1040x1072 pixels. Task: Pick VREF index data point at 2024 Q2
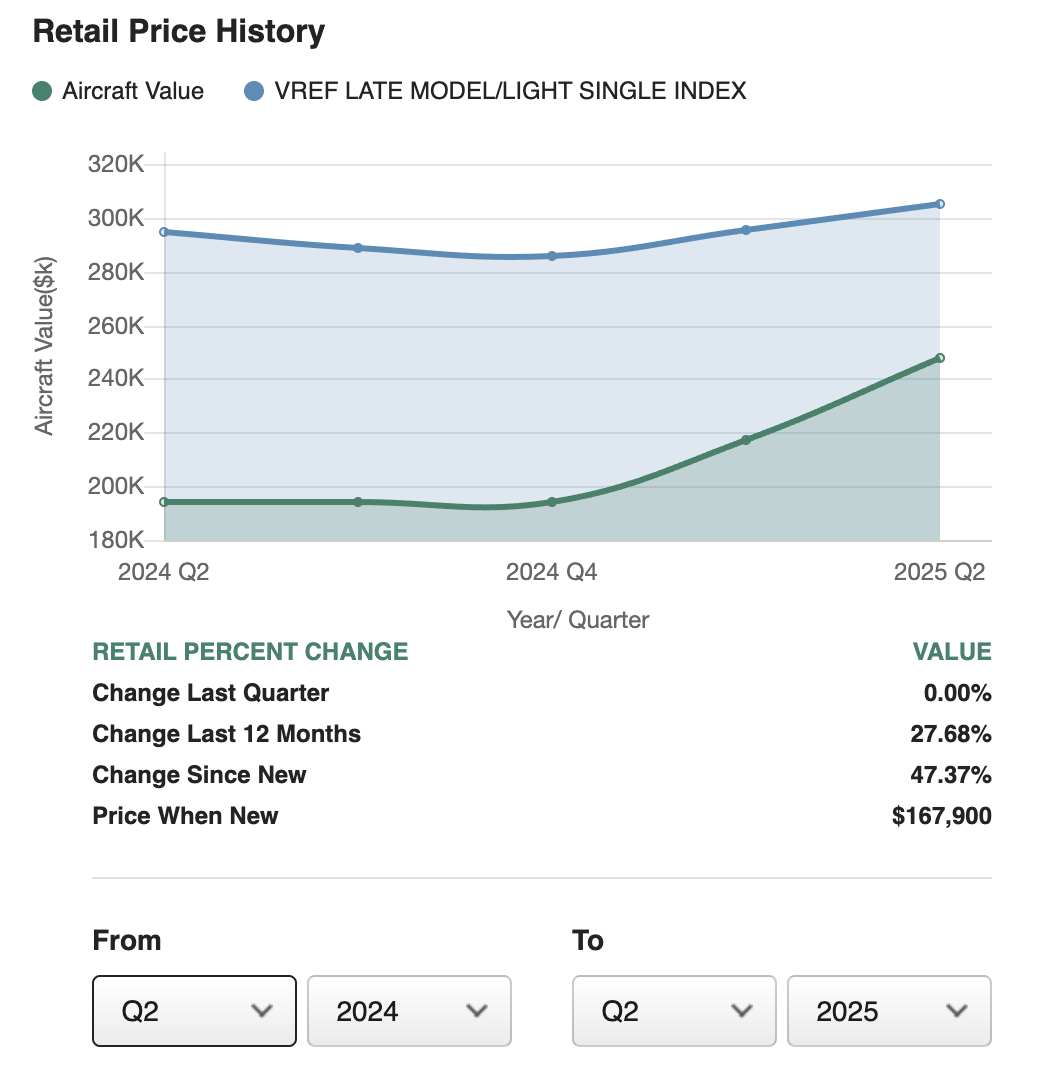(x=165, y=232)
